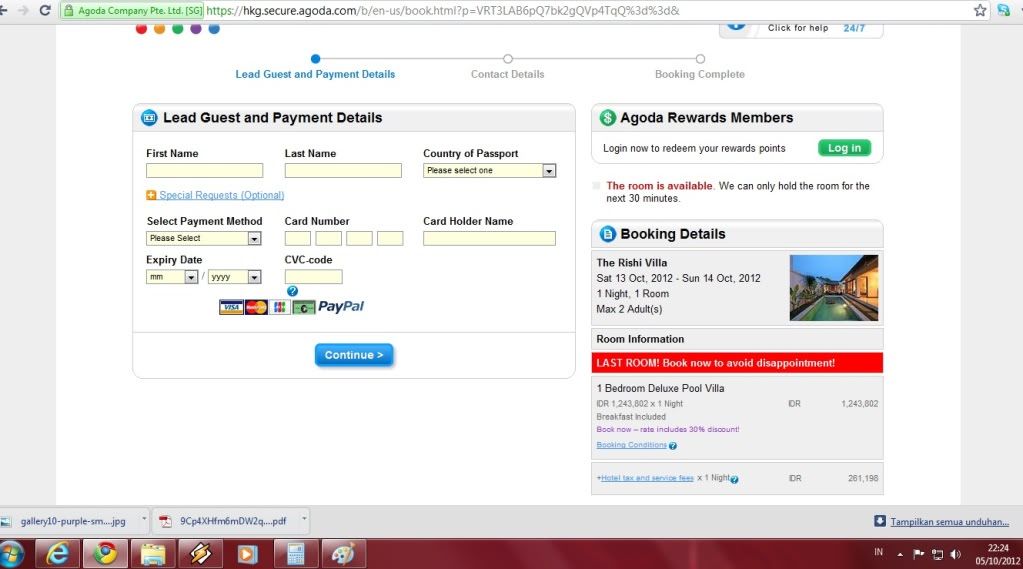1023x569 pixels.
Task: Bookmark this page with the star icon
Action: (x=980, y=10)
